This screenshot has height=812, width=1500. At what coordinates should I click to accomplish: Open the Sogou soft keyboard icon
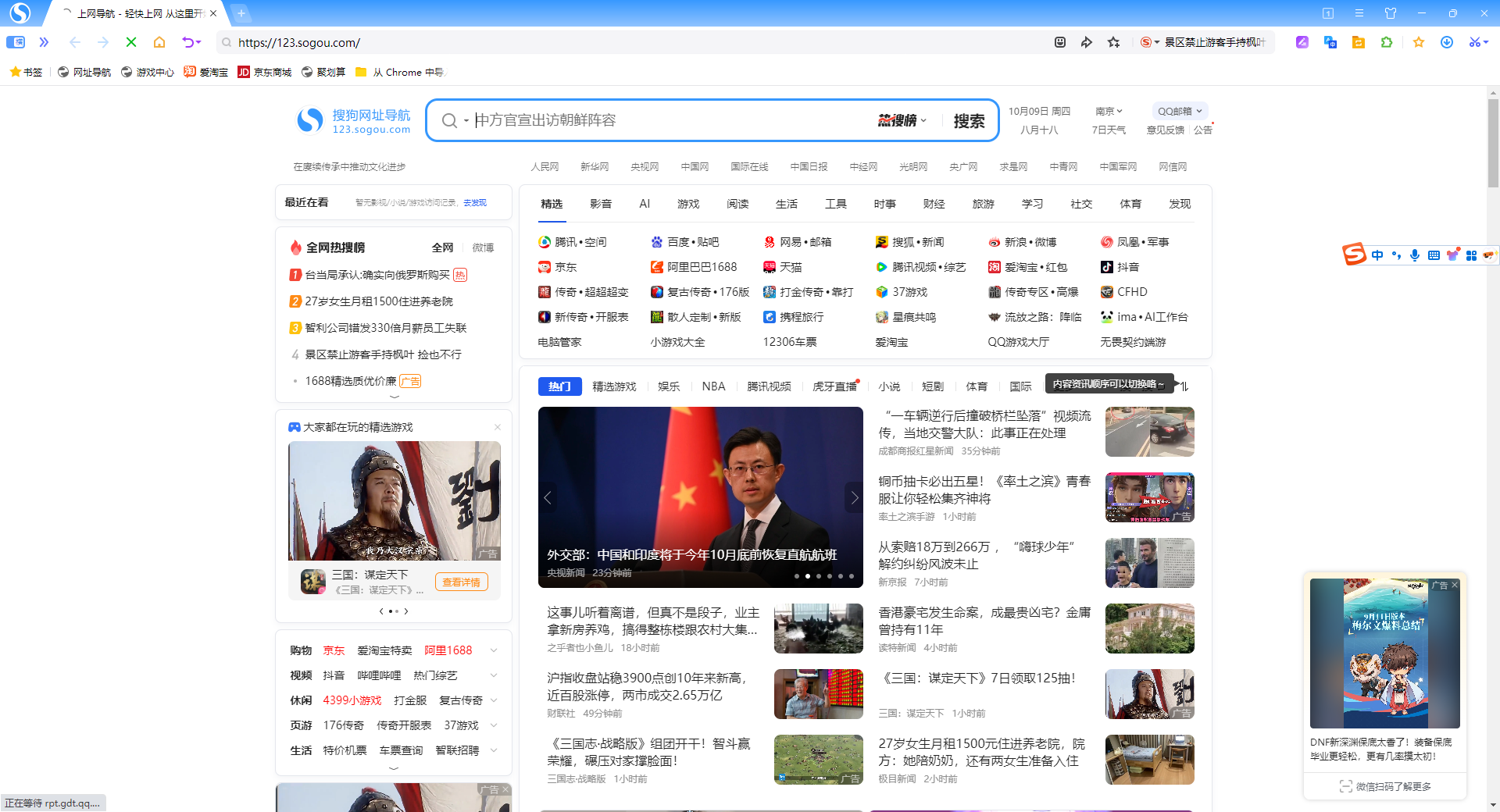click(1434, 255)
